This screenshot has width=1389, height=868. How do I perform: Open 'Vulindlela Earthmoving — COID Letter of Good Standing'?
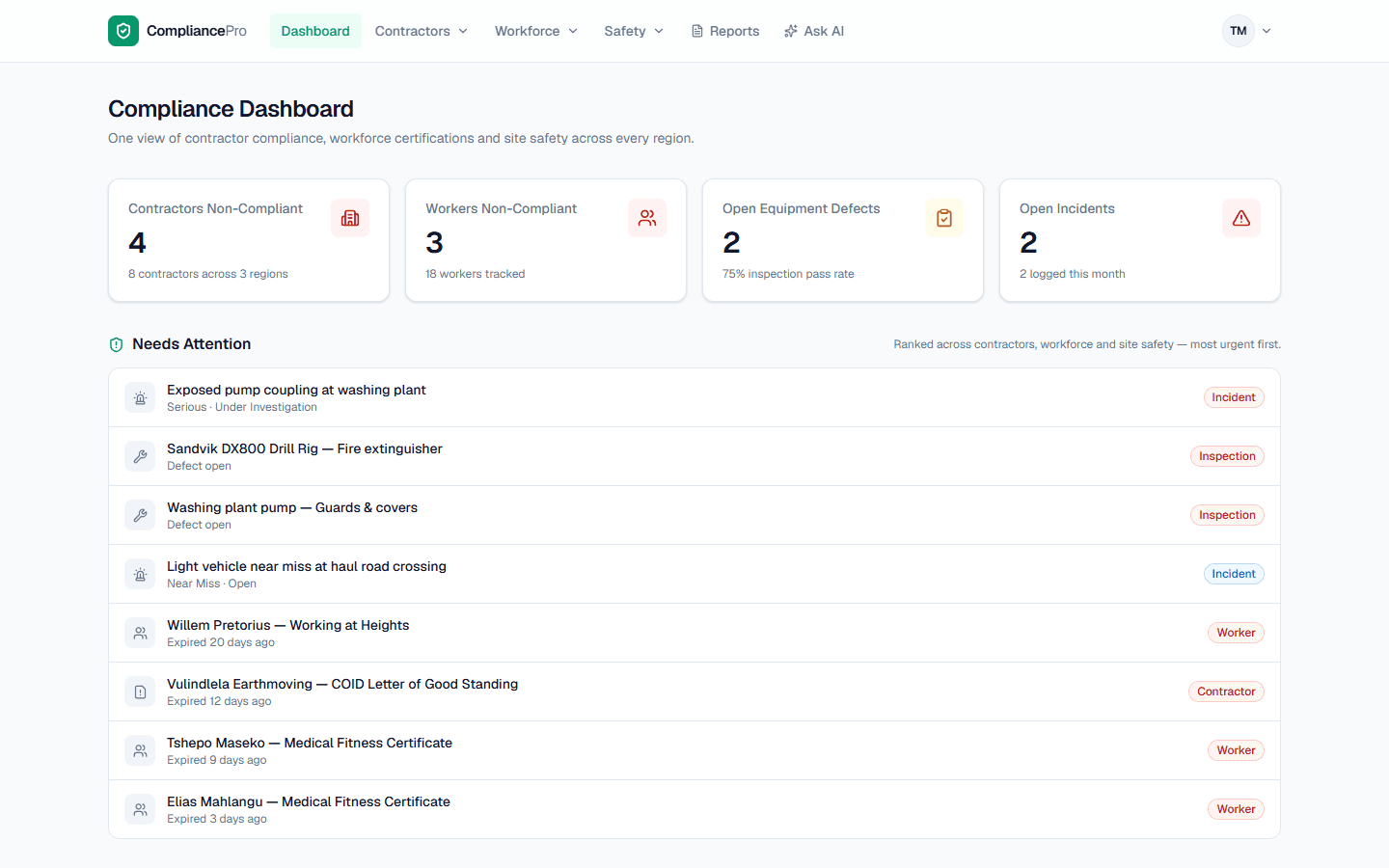tap(694, 692)
